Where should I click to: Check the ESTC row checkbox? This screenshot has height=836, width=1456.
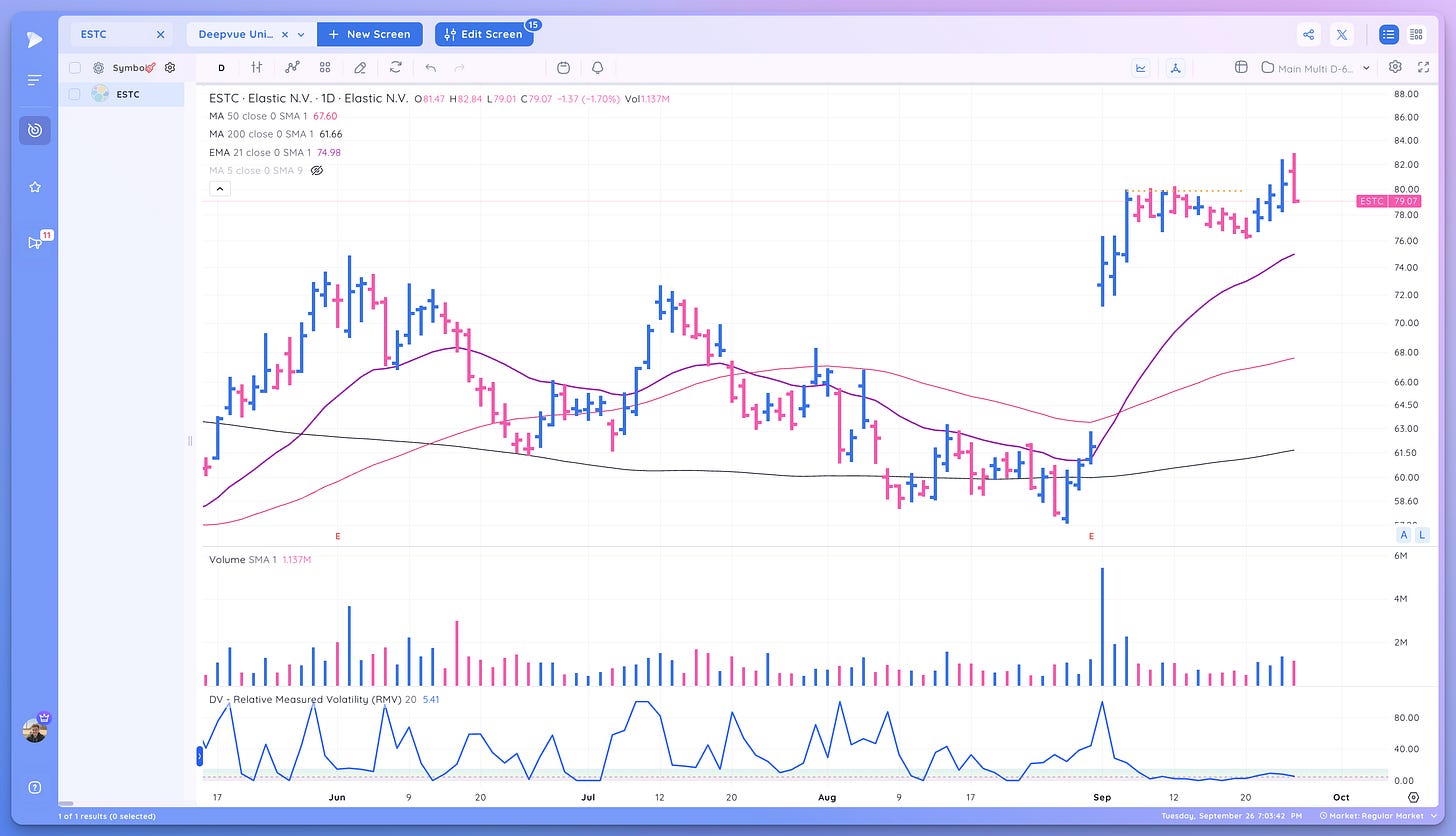tap(74, 94)
